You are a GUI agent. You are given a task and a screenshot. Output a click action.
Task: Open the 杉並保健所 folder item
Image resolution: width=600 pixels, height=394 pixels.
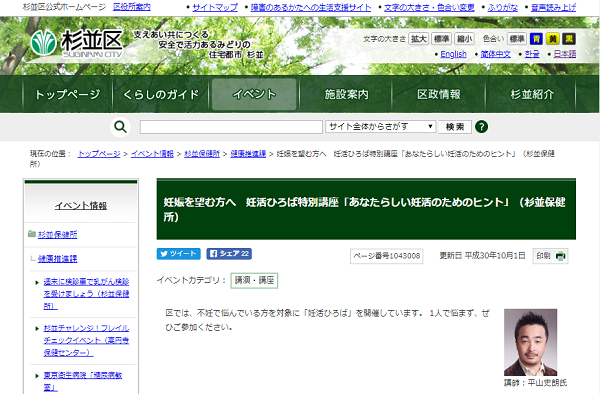coord(57,234)
